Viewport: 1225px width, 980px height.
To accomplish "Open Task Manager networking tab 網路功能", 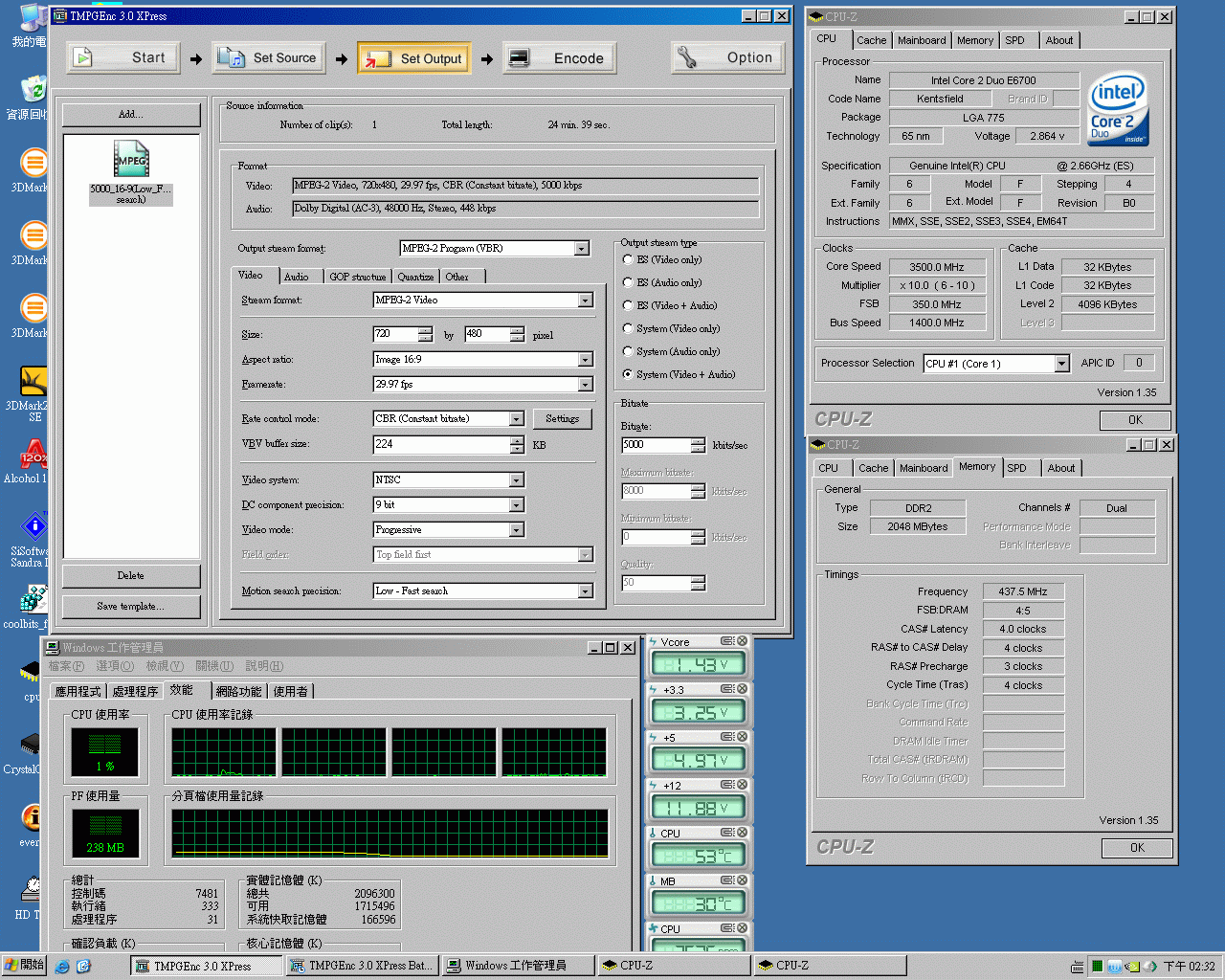I will [x=238, y=691].
